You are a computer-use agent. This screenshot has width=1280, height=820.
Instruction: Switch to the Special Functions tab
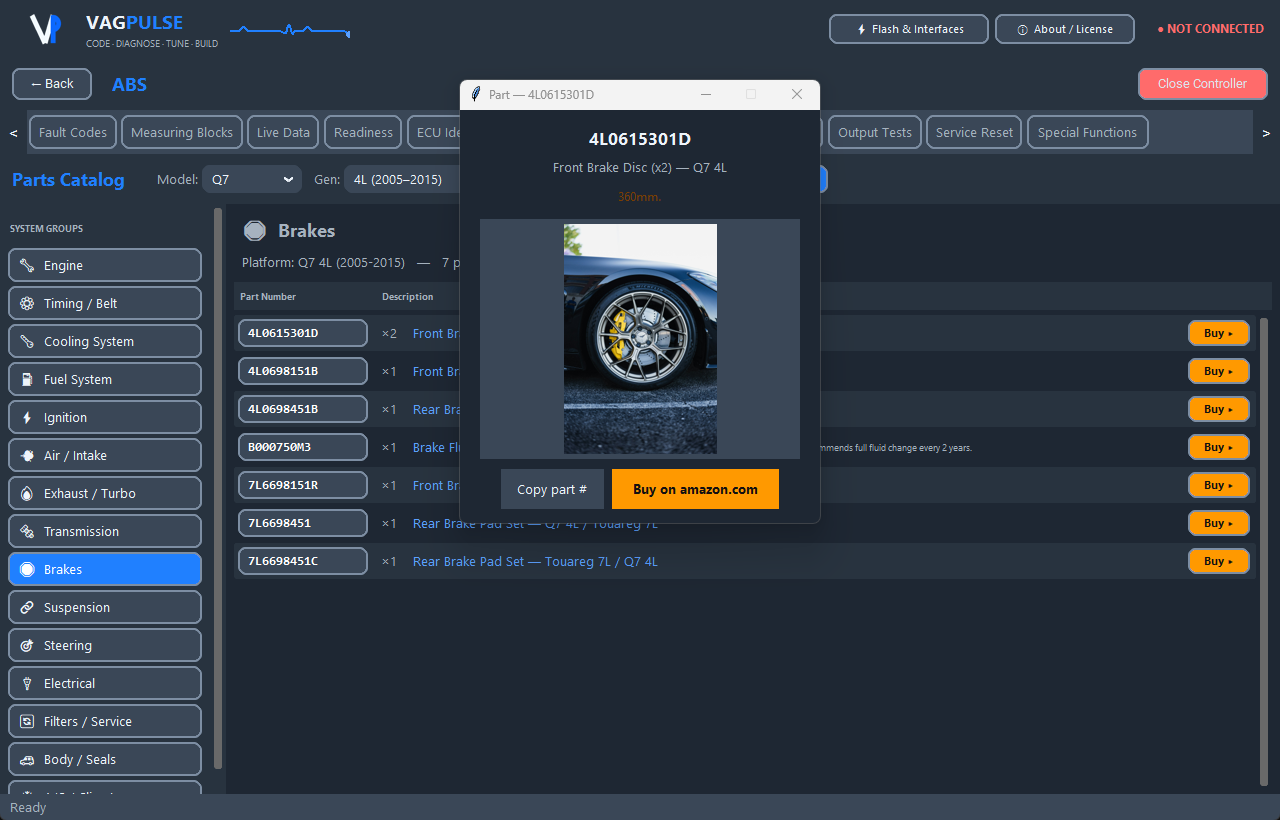(x=1087, y=132)
